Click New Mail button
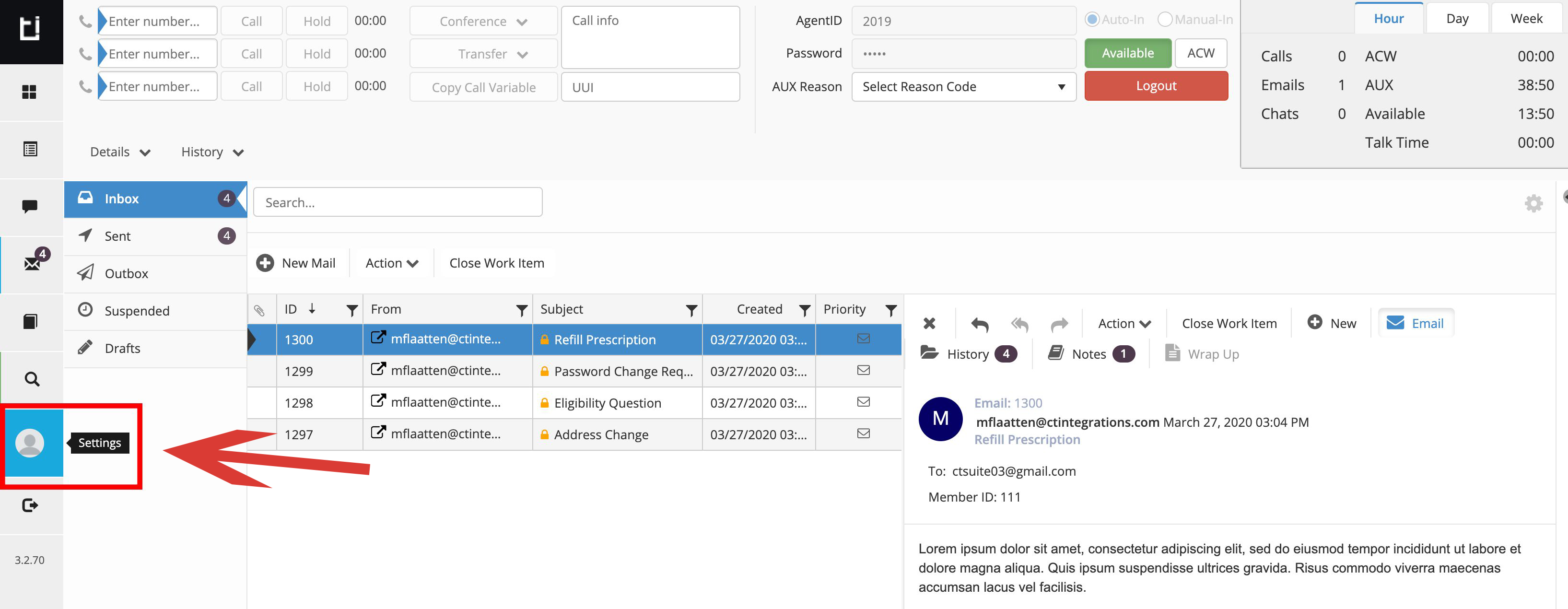 (x=296, y=263)
